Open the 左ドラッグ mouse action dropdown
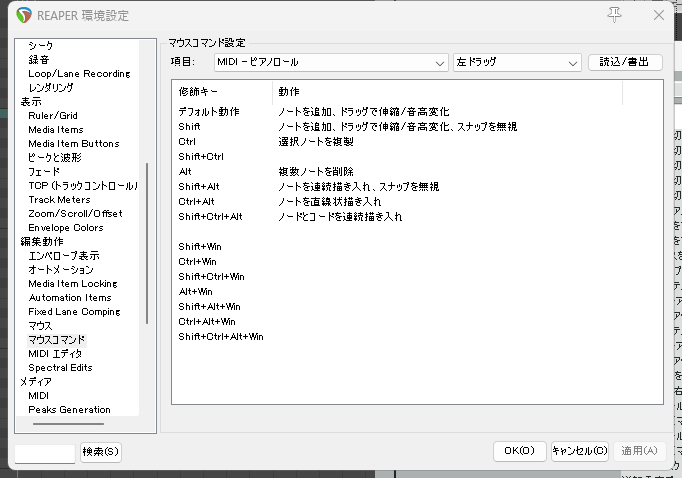The width and height of the screenshot is (682, 478). point(517,62)
